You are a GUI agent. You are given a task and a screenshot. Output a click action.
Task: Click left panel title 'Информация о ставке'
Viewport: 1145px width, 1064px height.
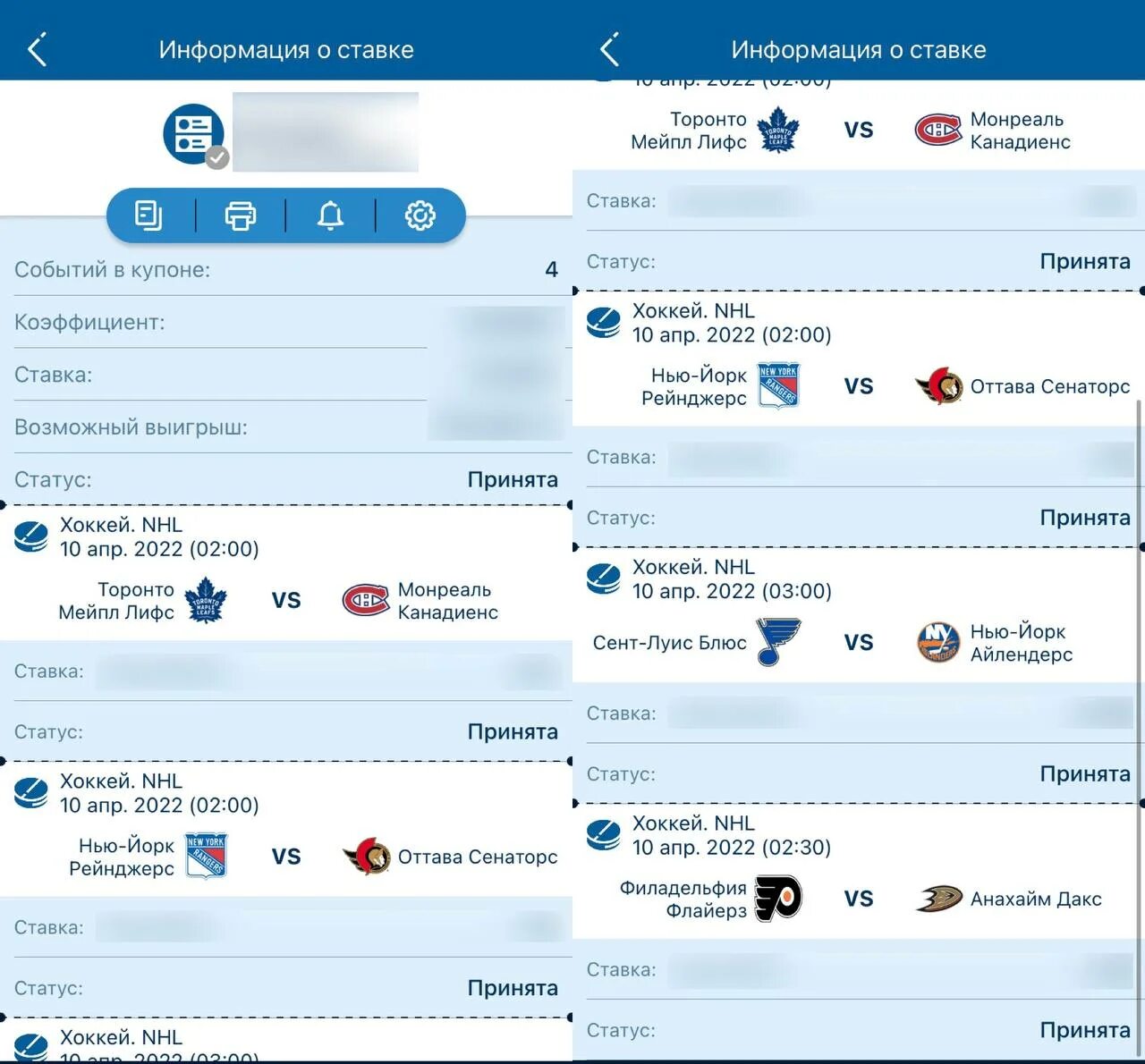(x=286, y=50)
